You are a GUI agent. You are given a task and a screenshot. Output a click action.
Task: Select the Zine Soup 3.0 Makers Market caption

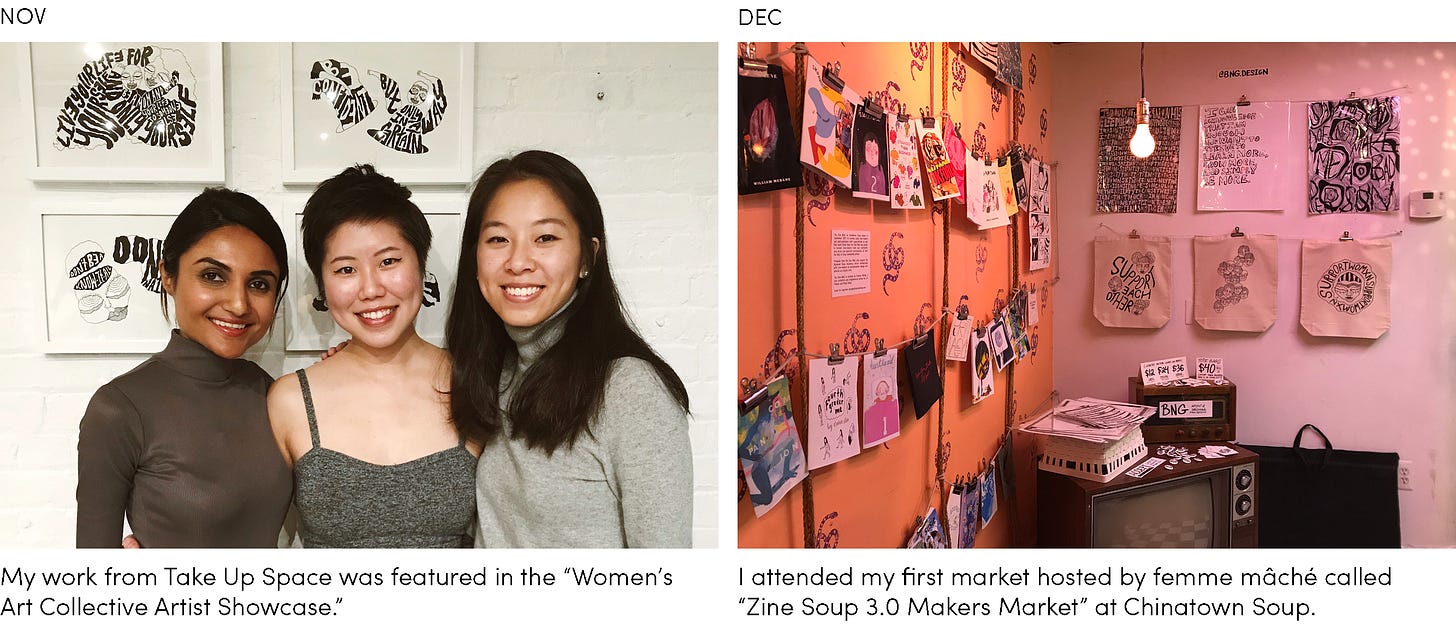(x=1065, y=591)
